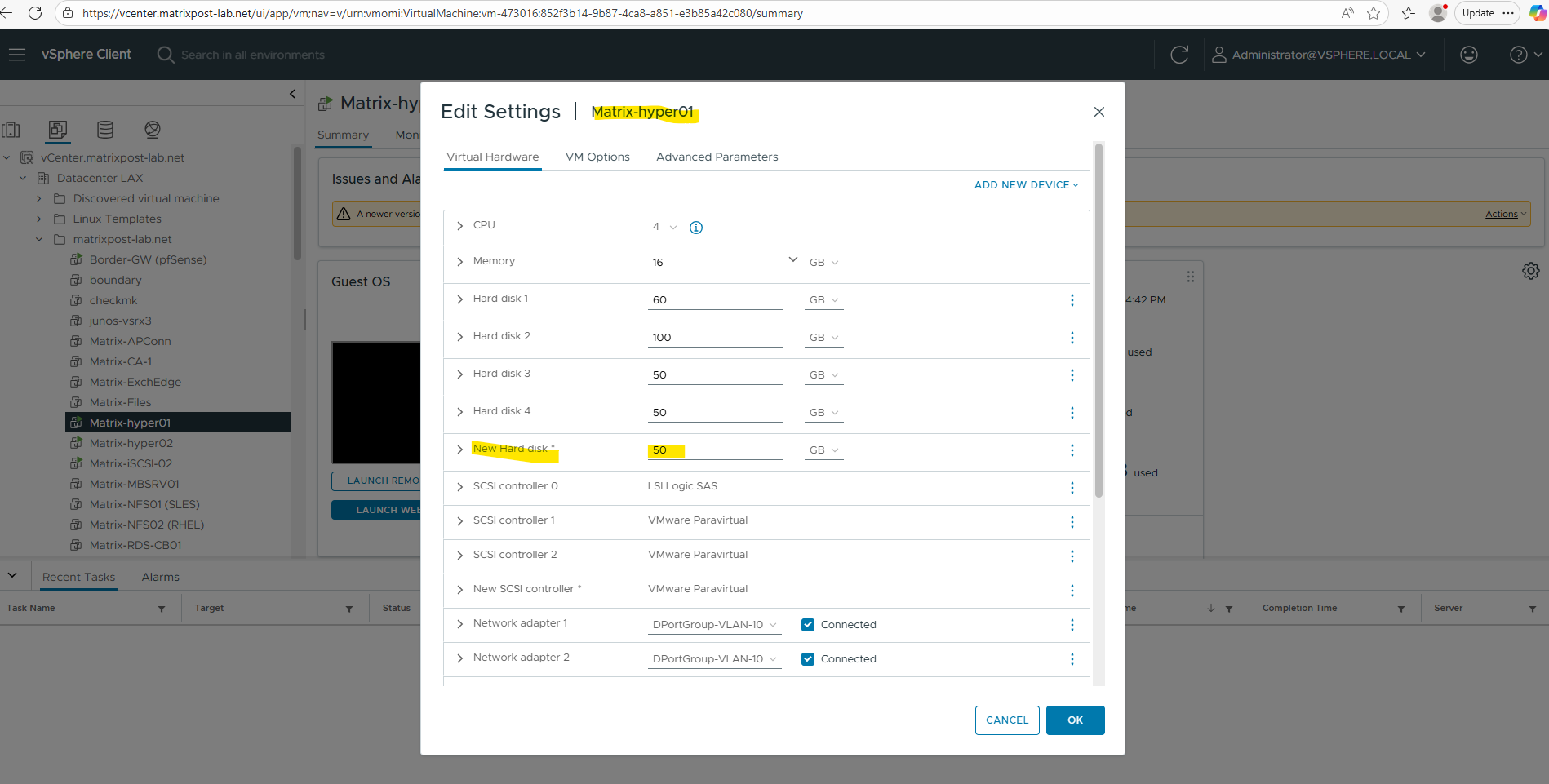The height and width of the screenshot is (784, 1549).
Task: Open Network adapter 2 more actions menu
Action: 1072,659
